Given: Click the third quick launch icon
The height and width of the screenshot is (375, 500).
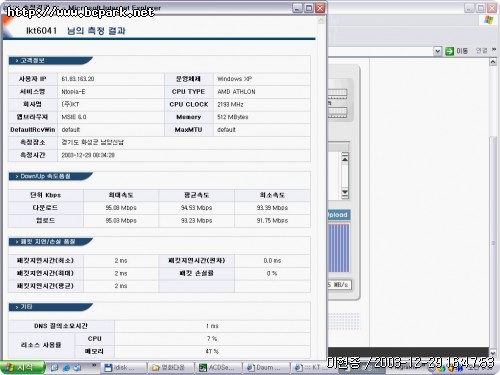Looking at the screenshot, I should click(x=78, y=367).
